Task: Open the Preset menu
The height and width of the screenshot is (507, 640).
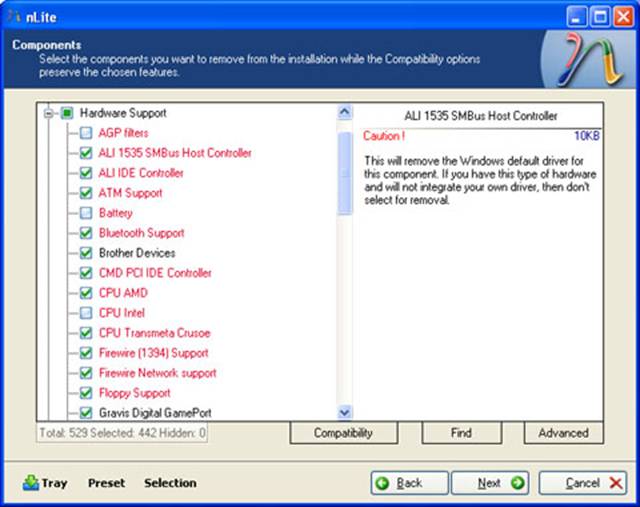Action: point(106,483)
